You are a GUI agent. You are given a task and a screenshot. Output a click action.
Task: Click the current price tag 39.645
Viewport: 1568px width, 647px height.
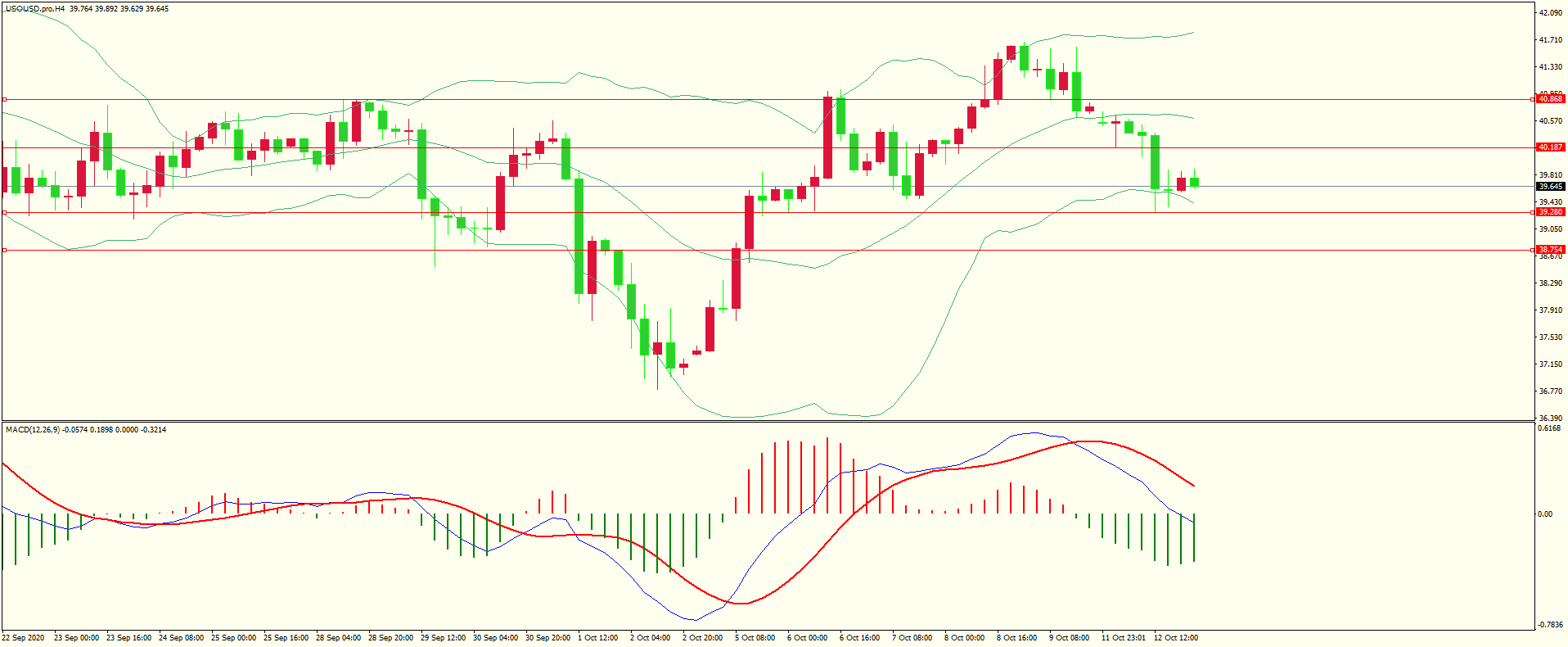pyautogui.click(x=1551, y=187)
